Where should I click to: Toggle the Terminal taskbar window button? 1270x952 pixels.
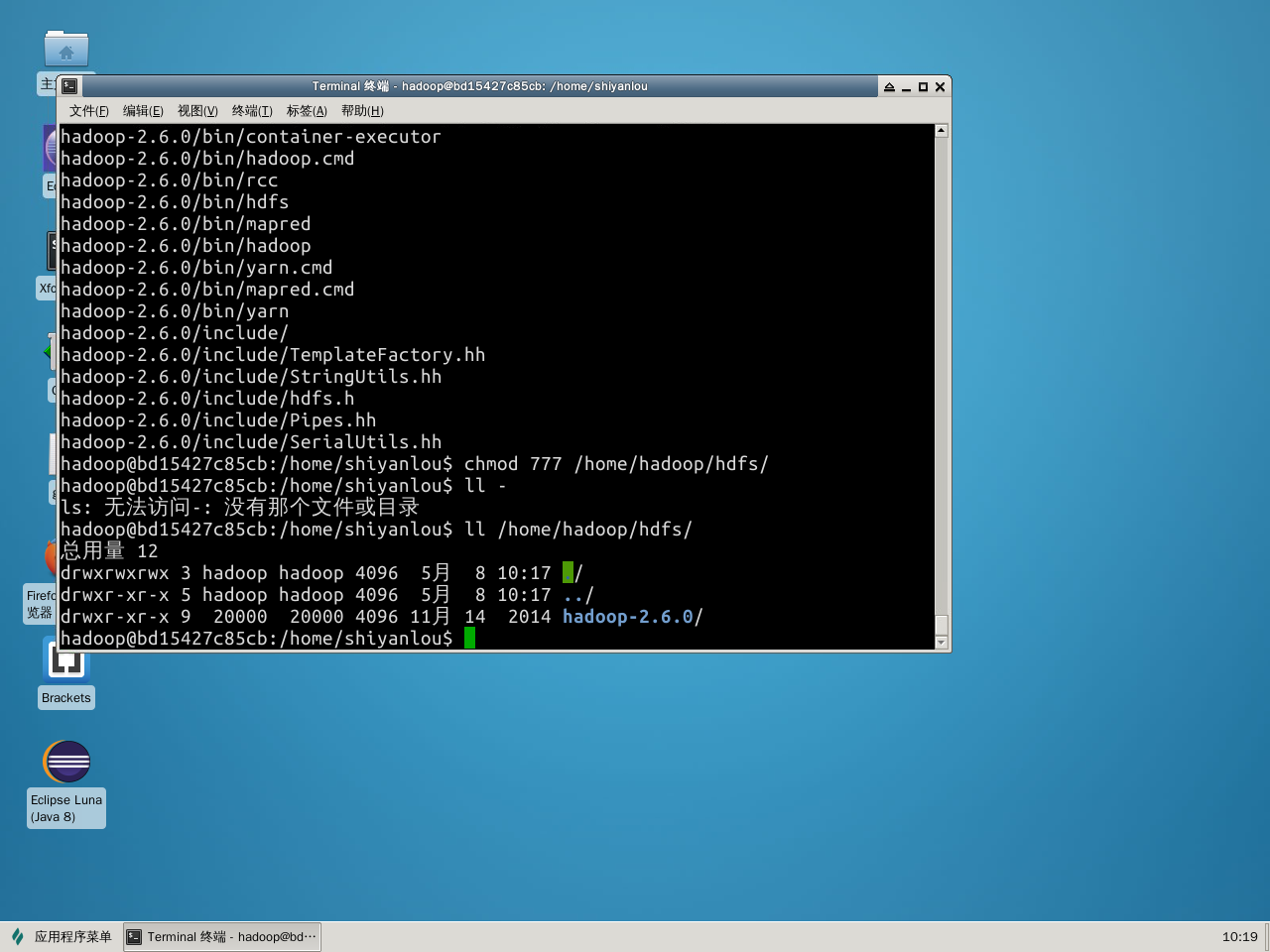tap(222, 936)
